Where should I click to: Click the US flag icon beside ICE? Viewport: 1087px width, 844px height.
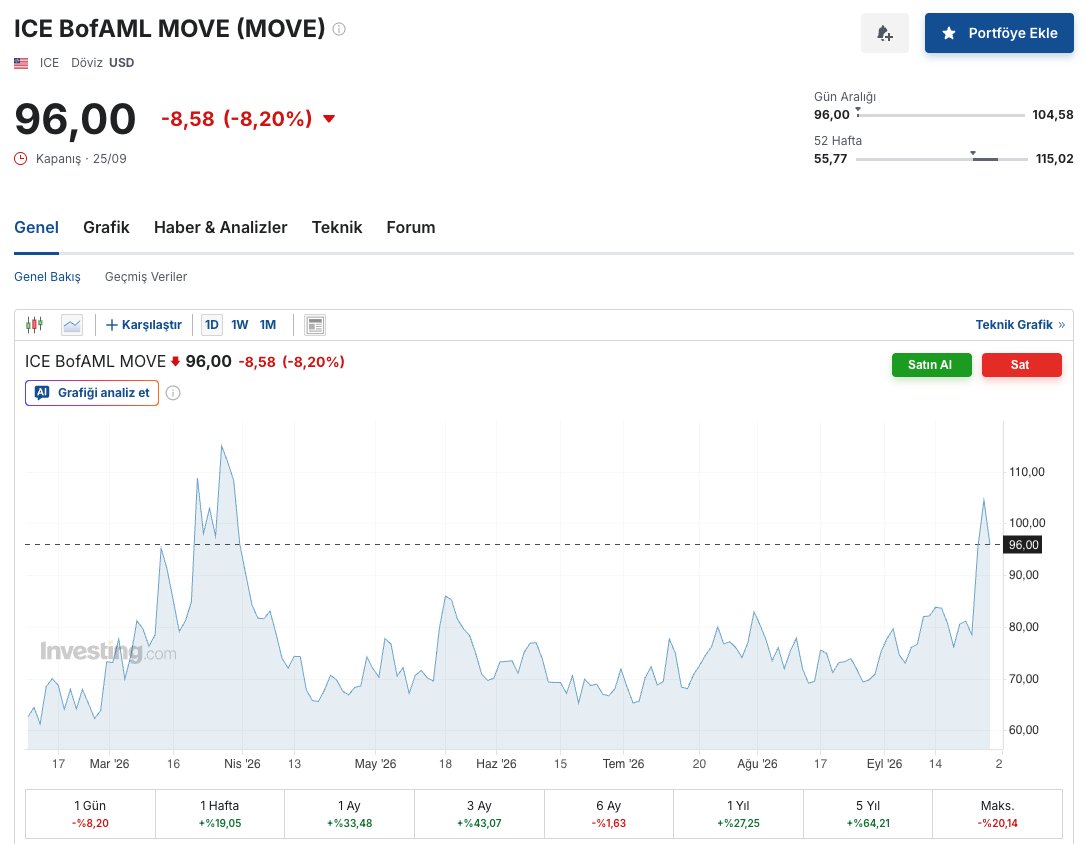(21, 63)
